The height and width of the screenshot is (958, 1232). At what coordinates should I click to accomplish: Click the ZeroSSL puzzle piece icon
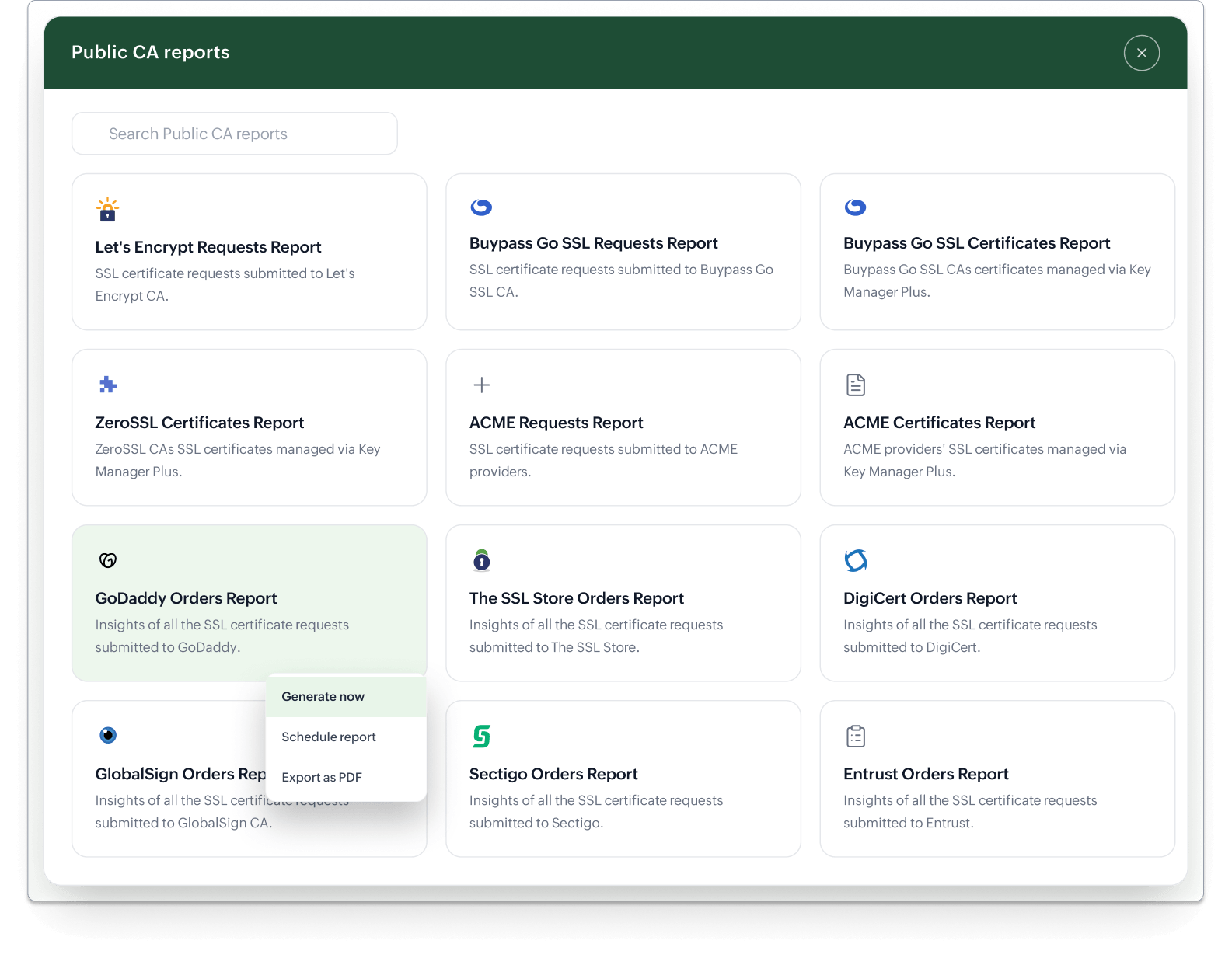pos(108,385)
